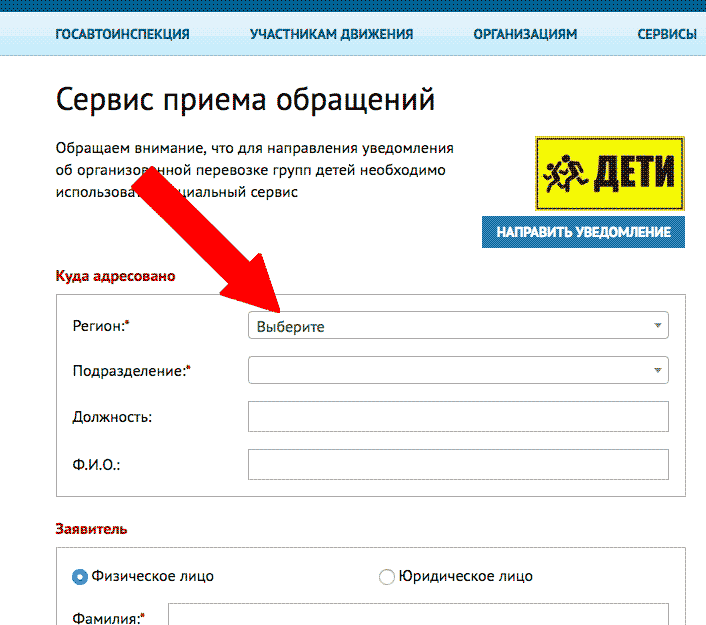Viewport: 706px width, 625px height.
Task: Click the Заявитель section heading
Action: pyautogui.click(x=91, y=529)
